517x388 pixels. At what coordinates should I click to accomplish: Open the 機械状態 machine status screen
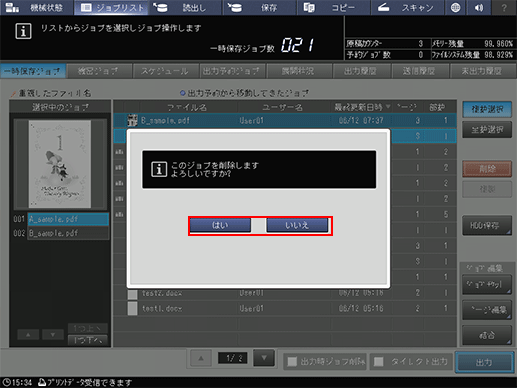coord(37,8)
